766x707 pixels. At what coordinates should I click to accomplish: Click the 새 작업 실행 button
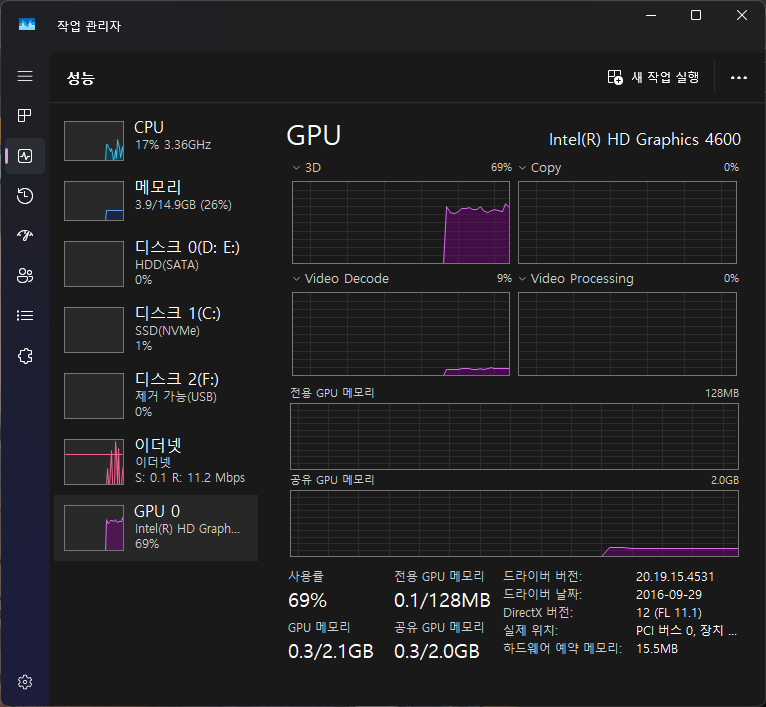(653, 77)
